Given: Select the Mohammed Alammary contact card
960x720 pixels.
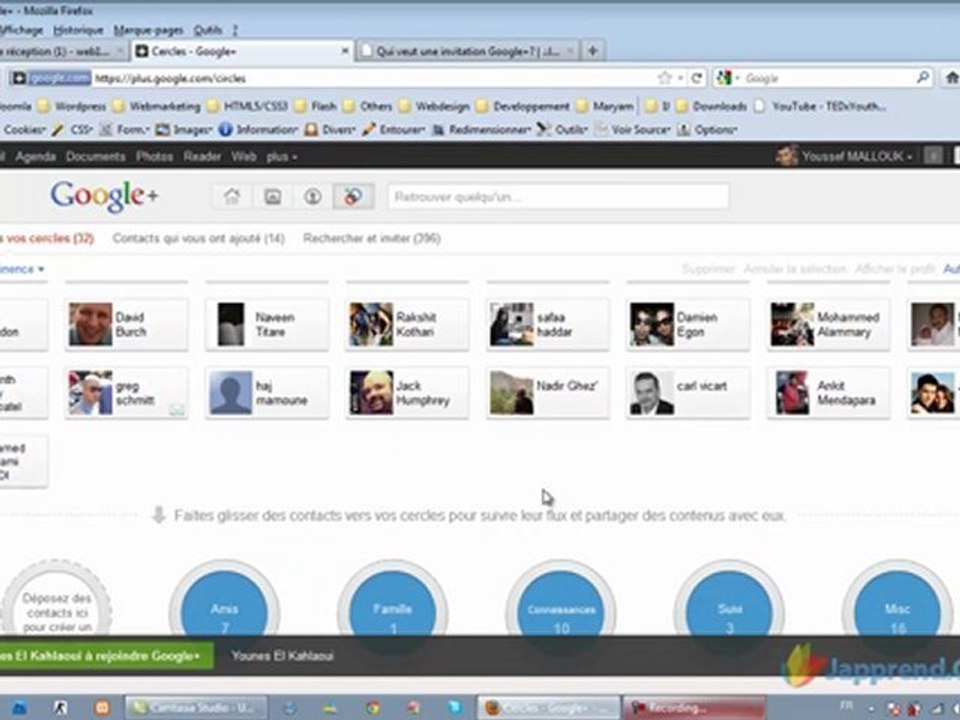Looking at the screenshot, I should pyautogui.click(x=828, y=324).
